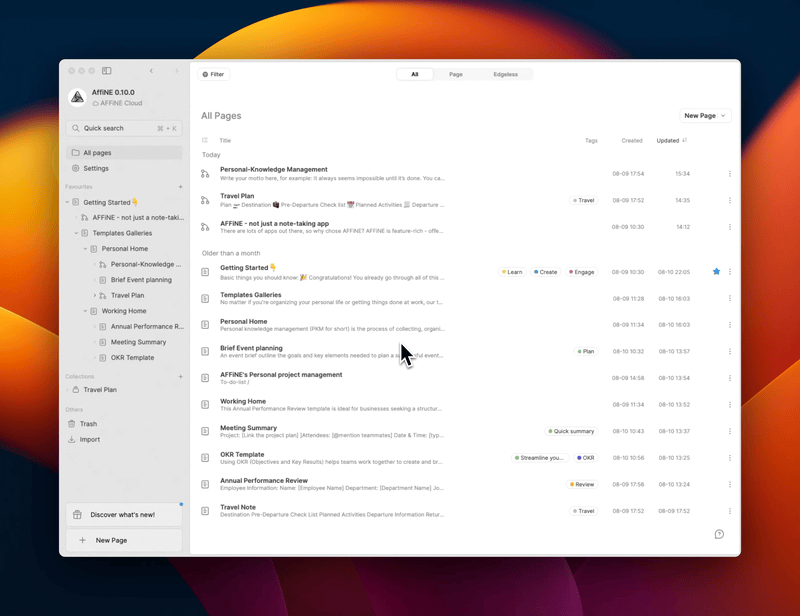
Task: Click the Learn tag on Getting Started
Action: pos(512,272)
